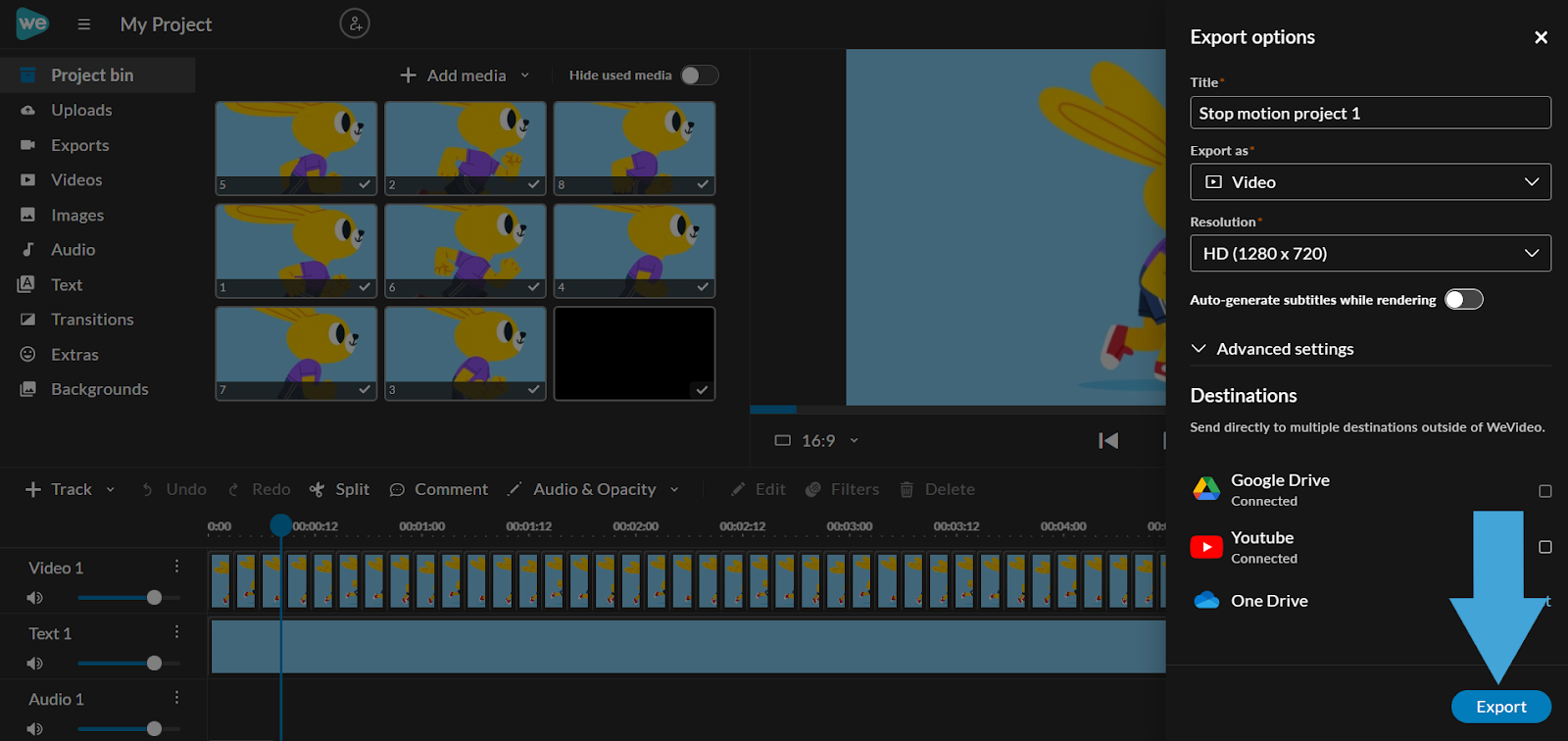This screenshot has height=741, width=1568.
Task: Add a Comment from the toolbar
Action: point(438,489)
